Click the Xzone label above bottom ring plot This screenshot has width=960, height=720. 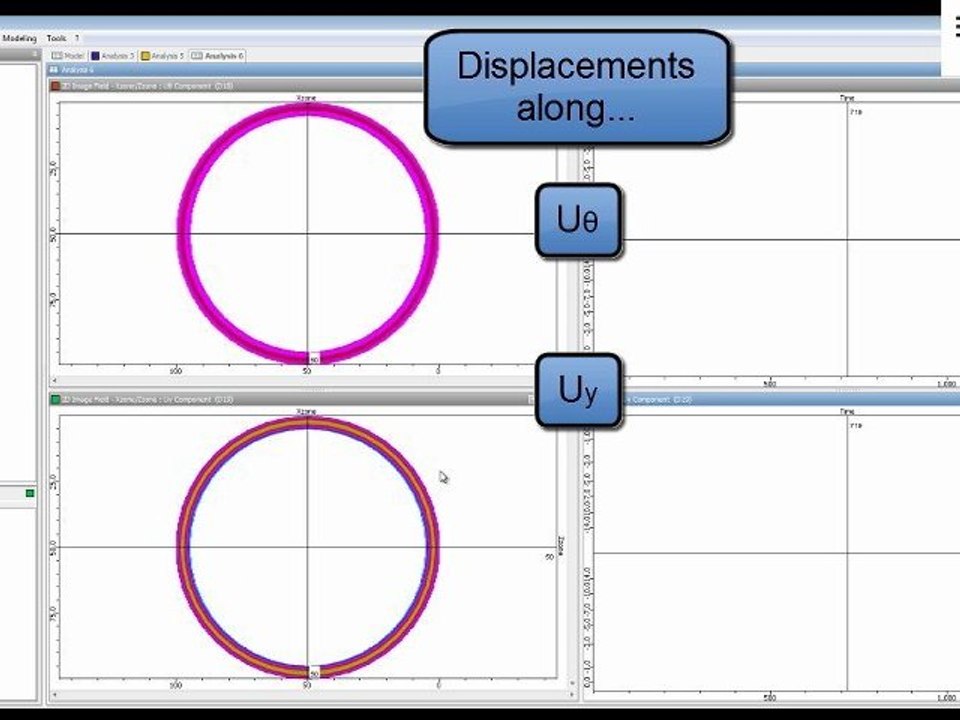click(x=306, y=411)
